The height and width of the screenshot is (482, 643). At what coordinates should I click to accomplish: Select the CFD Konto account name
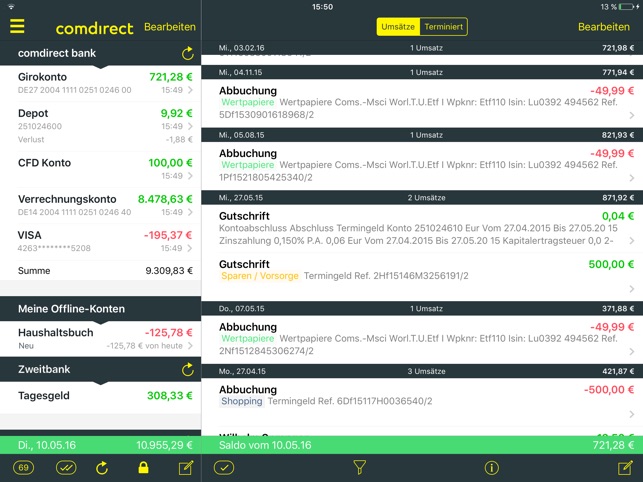(44, 163)
